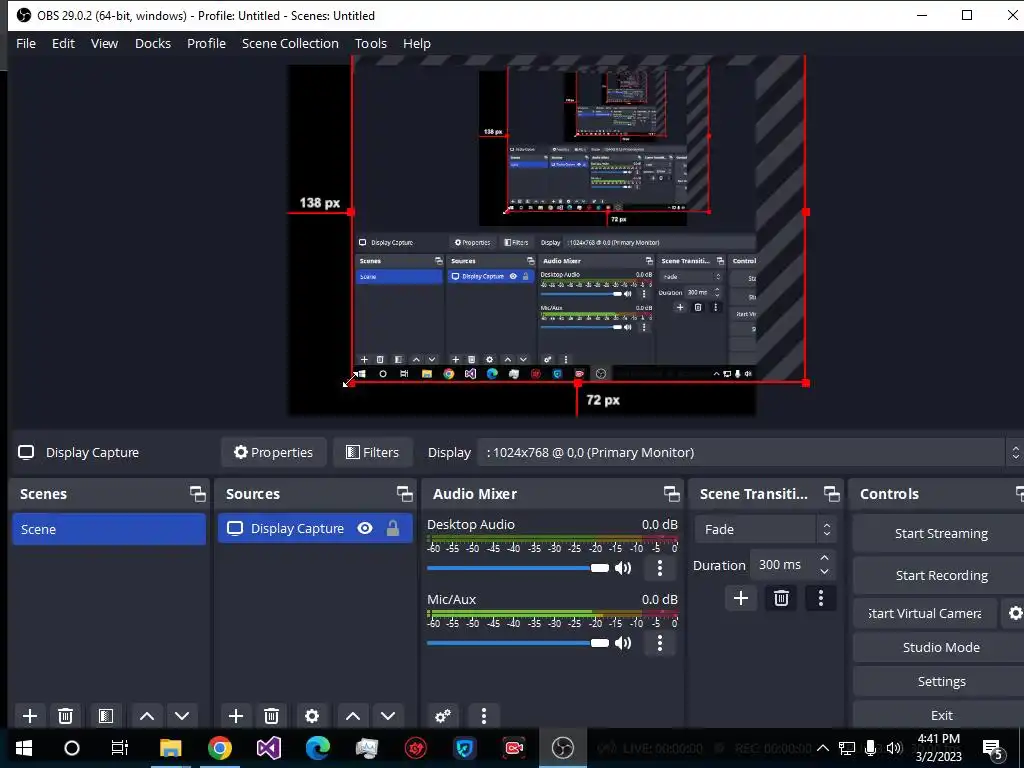Image resolution: width=1024 pixels, height=768 pixels.
Task: Open the notification center icon
Action: tap(993, 749)
